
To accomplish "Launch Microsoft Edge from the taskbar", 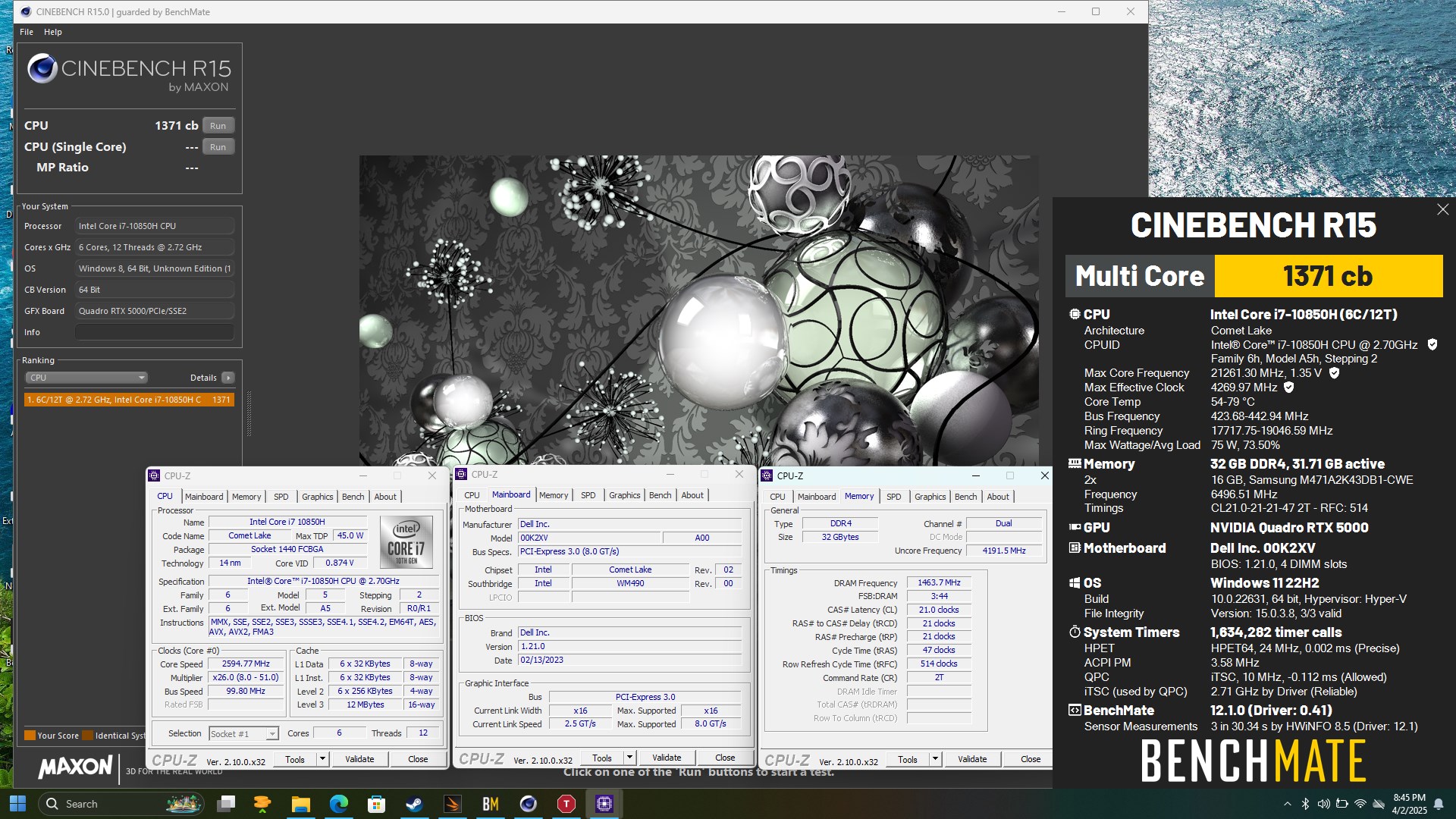I will click(x=339, y=804).
